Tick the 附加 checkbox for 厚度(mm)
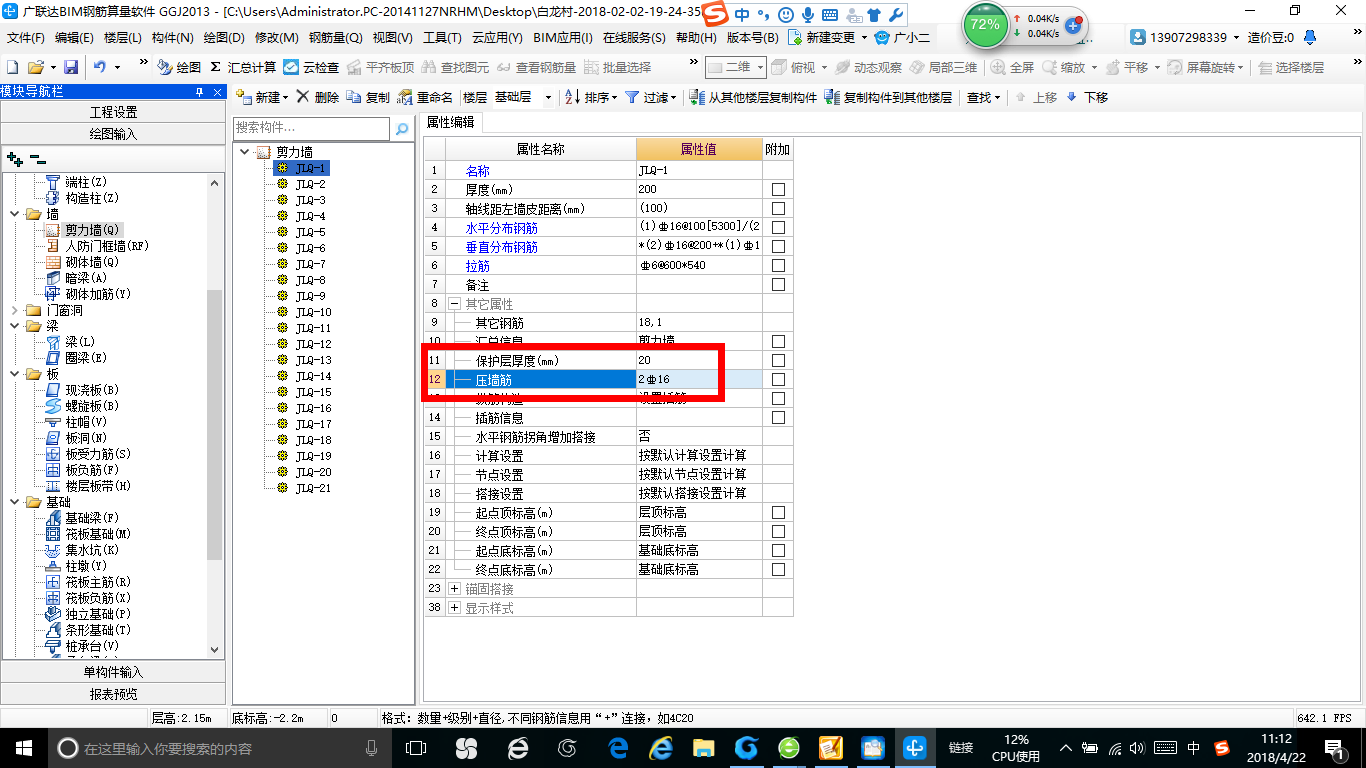The width and height of the screenshot is (1366, 768). pyautogui.click(x=778, y=189)
